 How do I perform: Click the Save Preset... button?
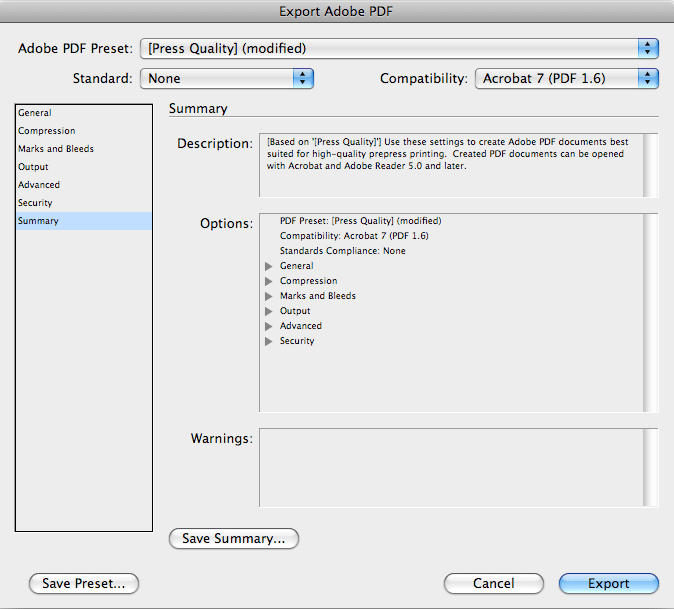click(x=84, y=584)
